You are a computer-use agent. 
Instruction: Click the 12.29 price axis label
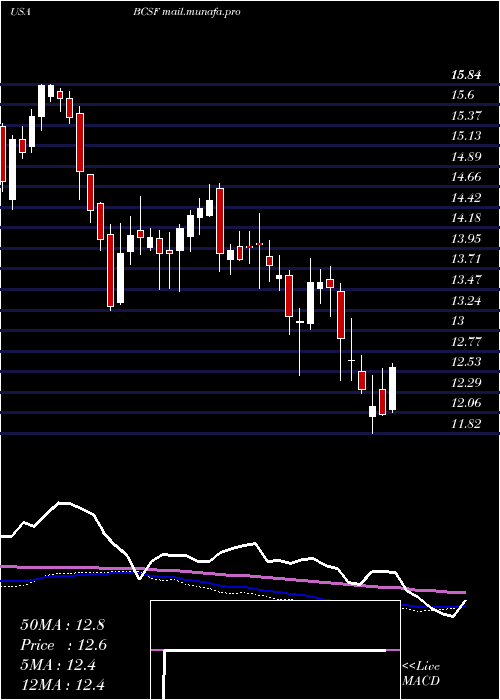tap(467, 383)
